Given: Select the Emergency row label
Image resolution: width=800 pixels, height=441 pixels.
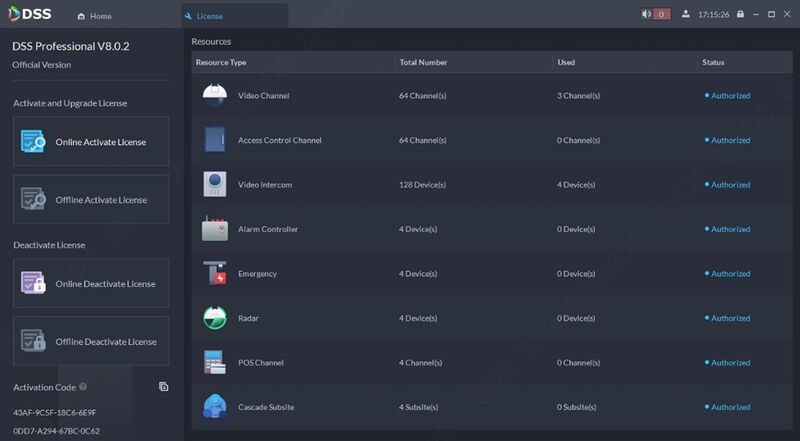Looking at the screenshot, I should pyautogui.click(x=258, y=274).
